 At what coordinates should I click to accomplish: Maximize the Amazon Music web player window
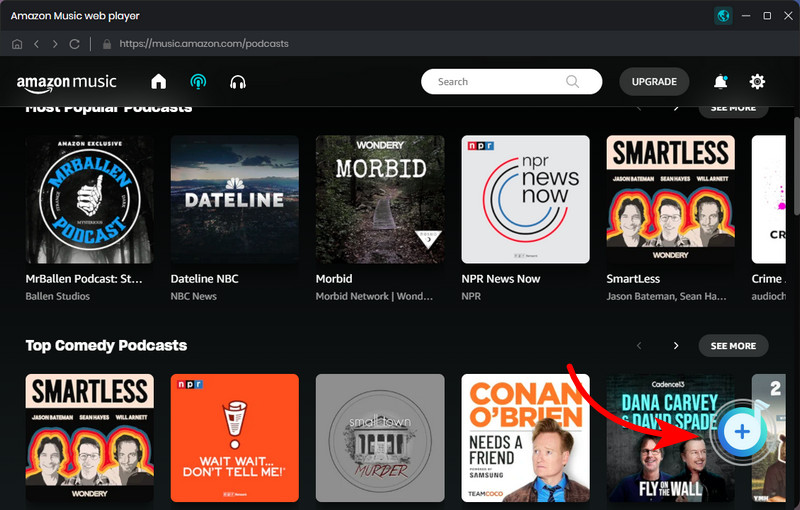coord(767,16)
